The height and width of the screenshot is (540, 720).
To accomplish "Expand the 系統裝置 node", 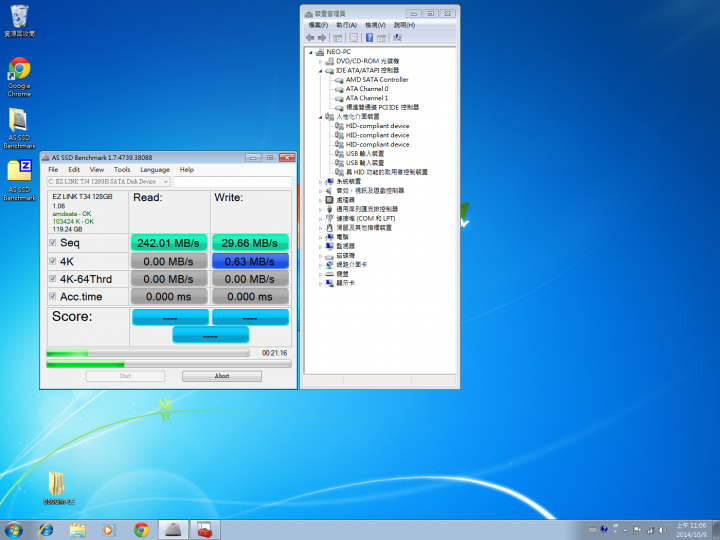I will click(321, 182).
